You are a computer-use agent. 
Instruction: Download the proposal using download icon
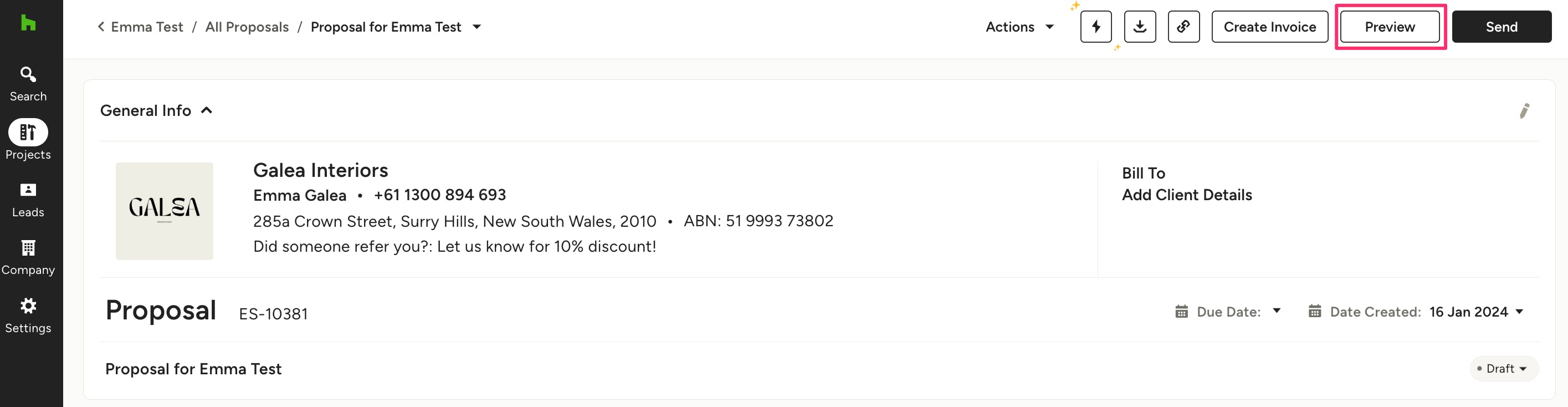[x=1140, y=27]
